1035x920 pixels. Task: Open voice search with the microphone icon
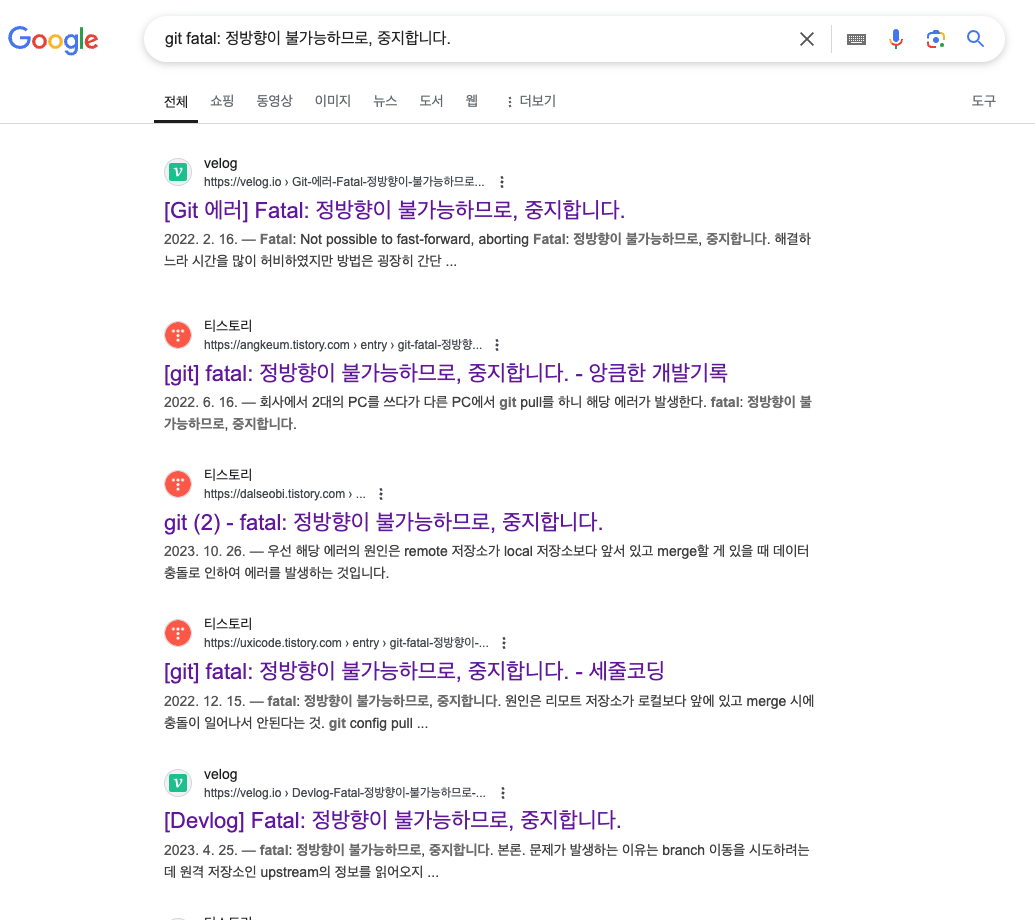point(895,38)
